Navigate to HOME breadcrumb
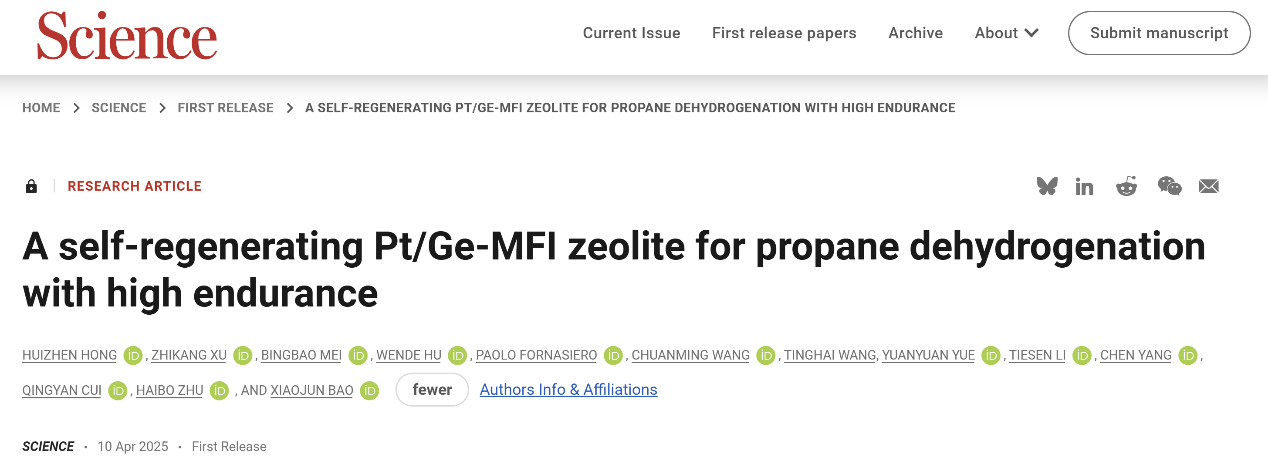 pyautogui.click(x=41, y=108)
